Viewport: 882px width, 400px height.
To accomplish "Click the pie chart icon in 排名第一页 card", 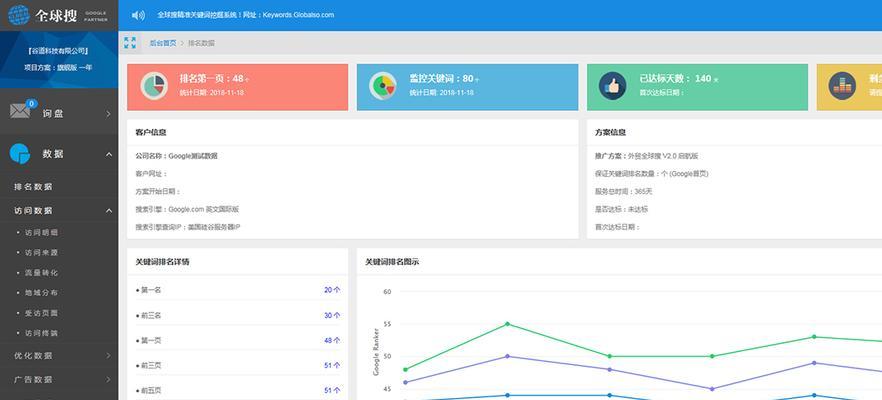I will 154,87.
